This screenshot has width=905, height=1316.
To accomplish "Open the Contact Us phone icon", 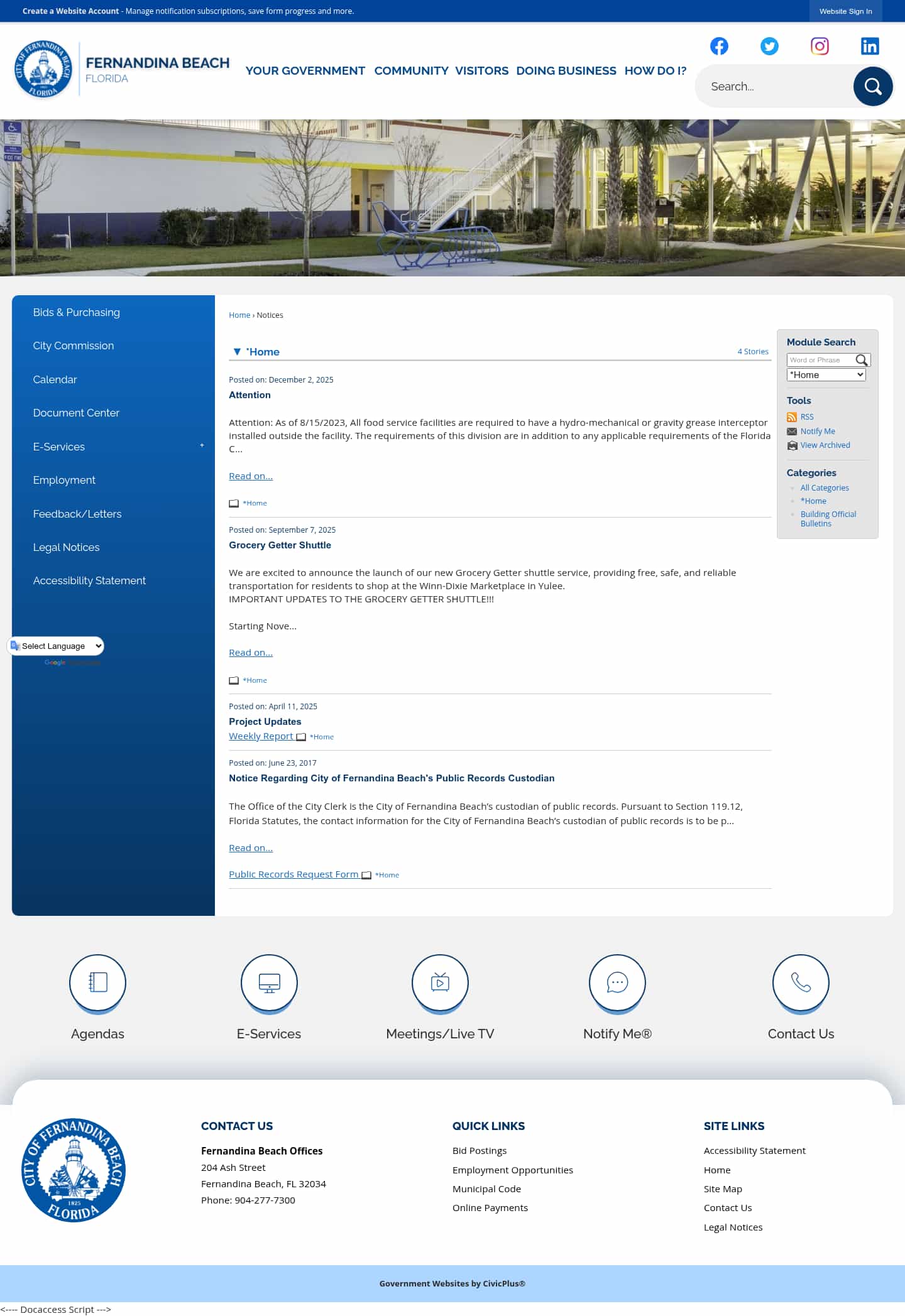I will point(801,982).
